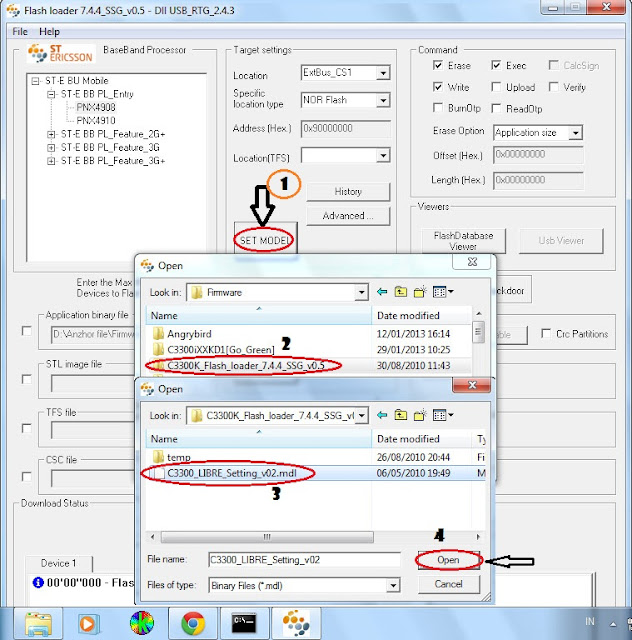Viewport: 632px width, 640px height.
Task: Enable the Crc Partitions checkbox
Action: (546, 333)
